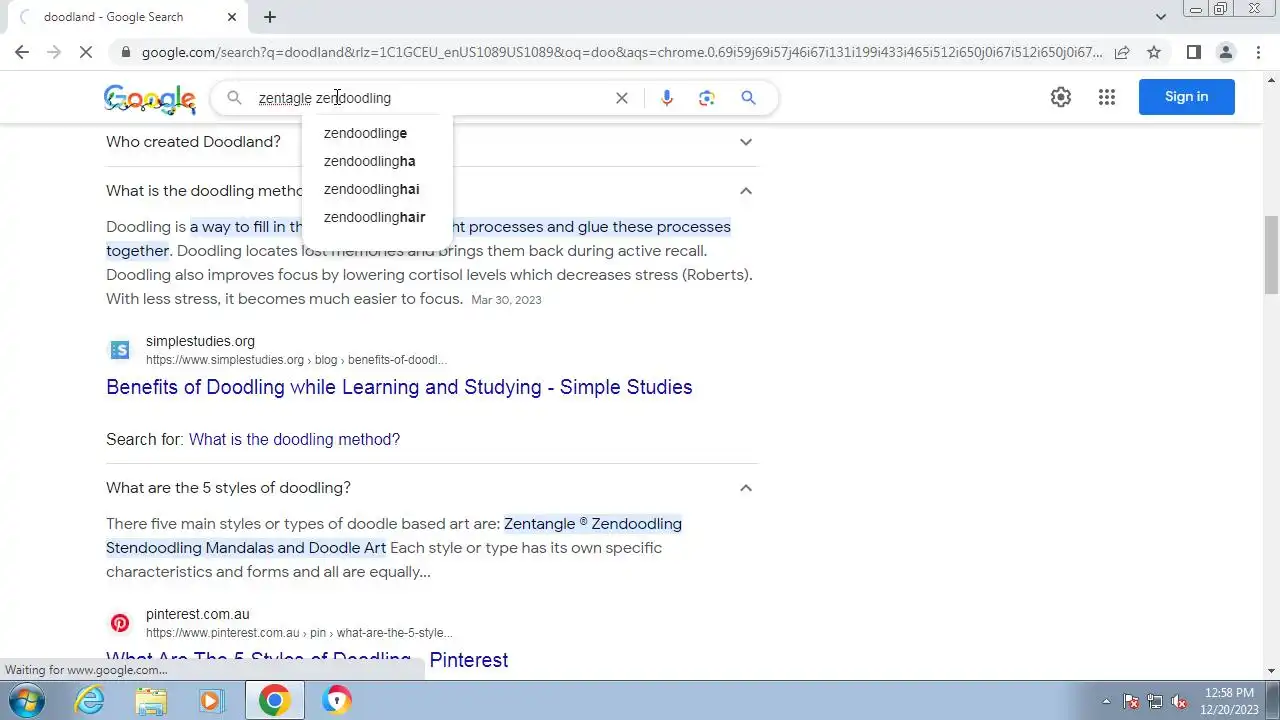Image resolution: width=1280 pixels, height=720 pixels.
Task: Click 'Mar 30, 2023' date text
Action: [506, 300]
